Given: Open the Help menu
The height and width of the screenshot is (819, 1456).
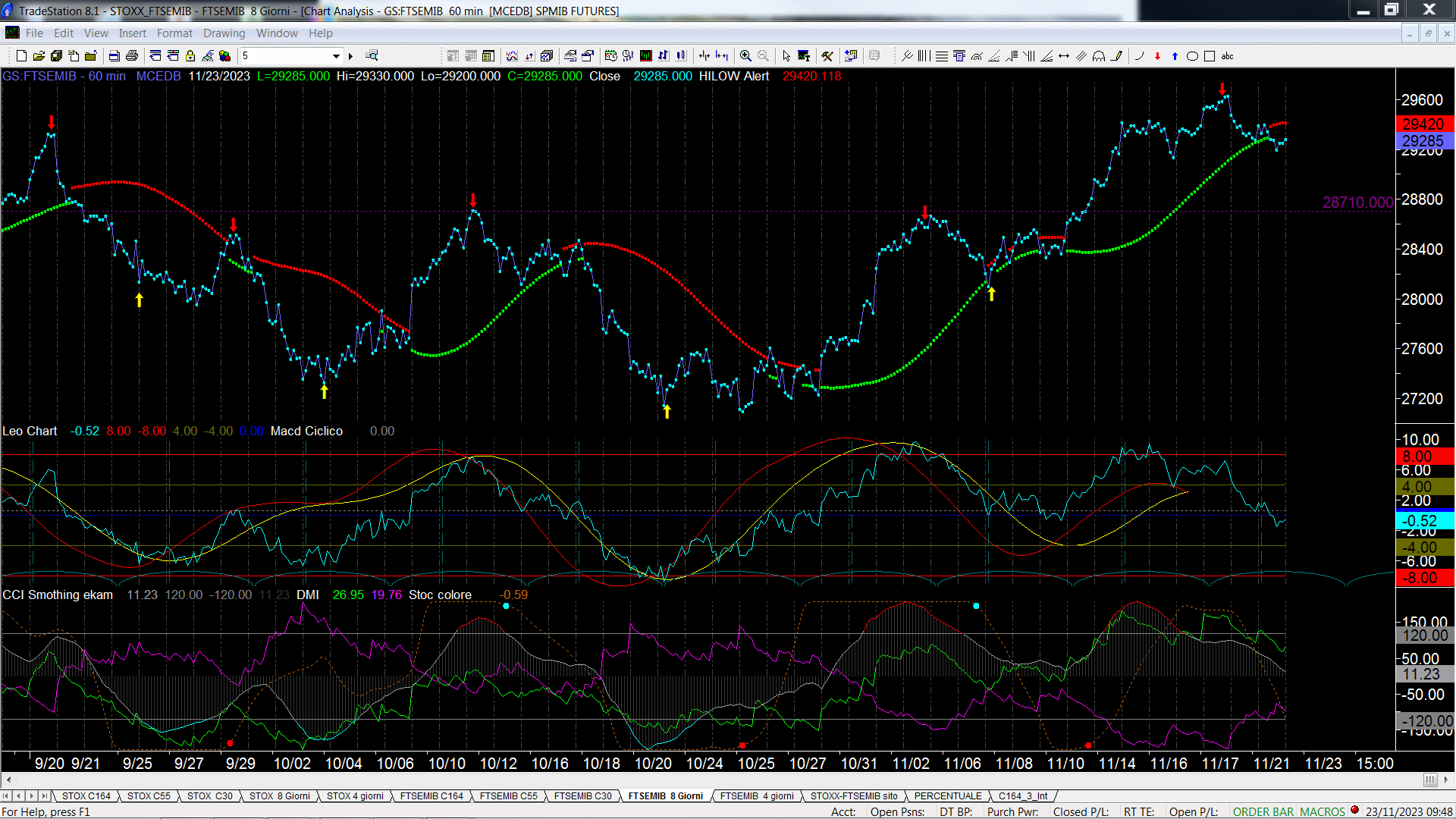Looking at the screenshot, I should coord(321,33).
